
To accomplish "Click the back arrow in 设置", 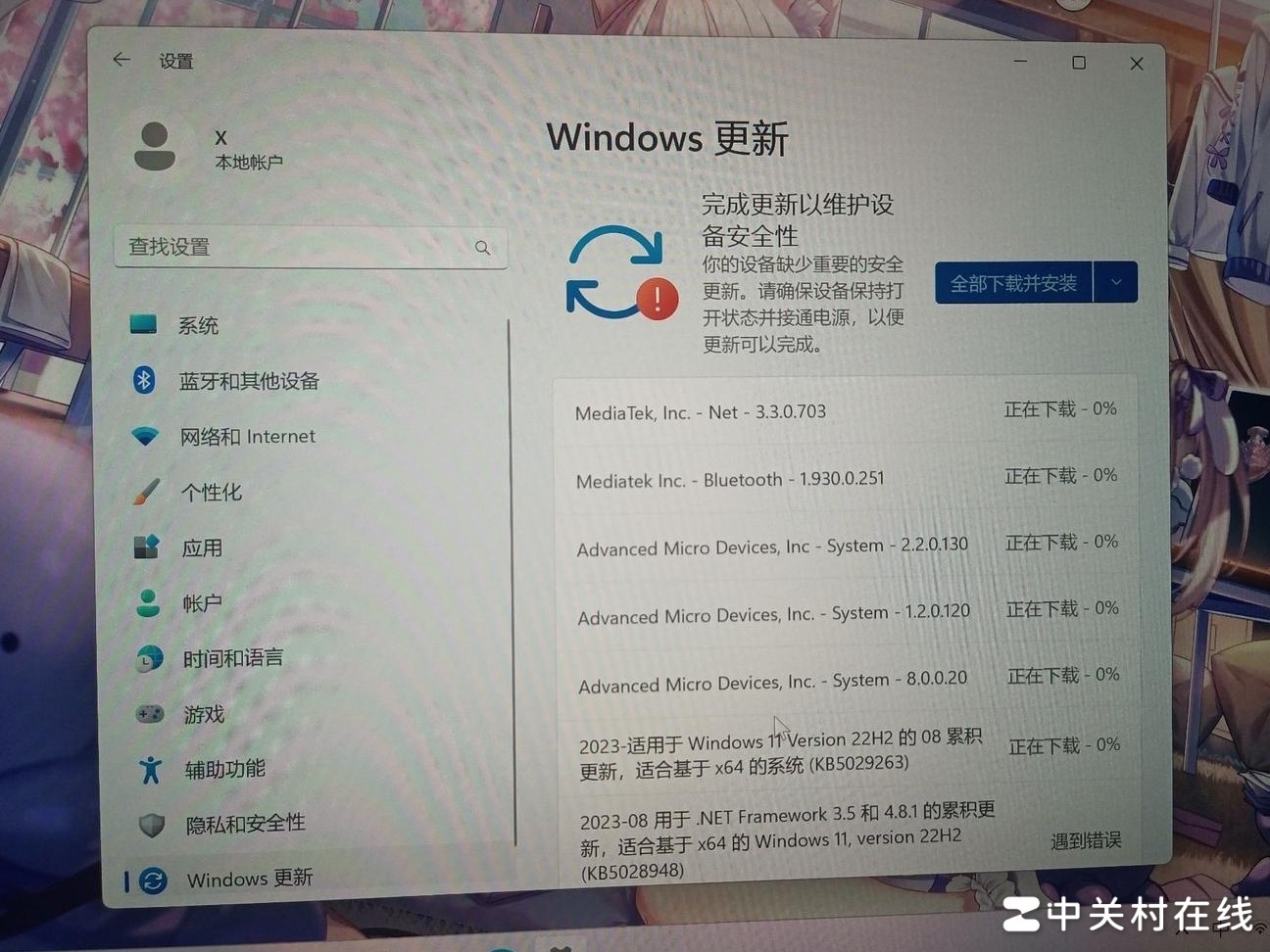I will pos(121,60).
